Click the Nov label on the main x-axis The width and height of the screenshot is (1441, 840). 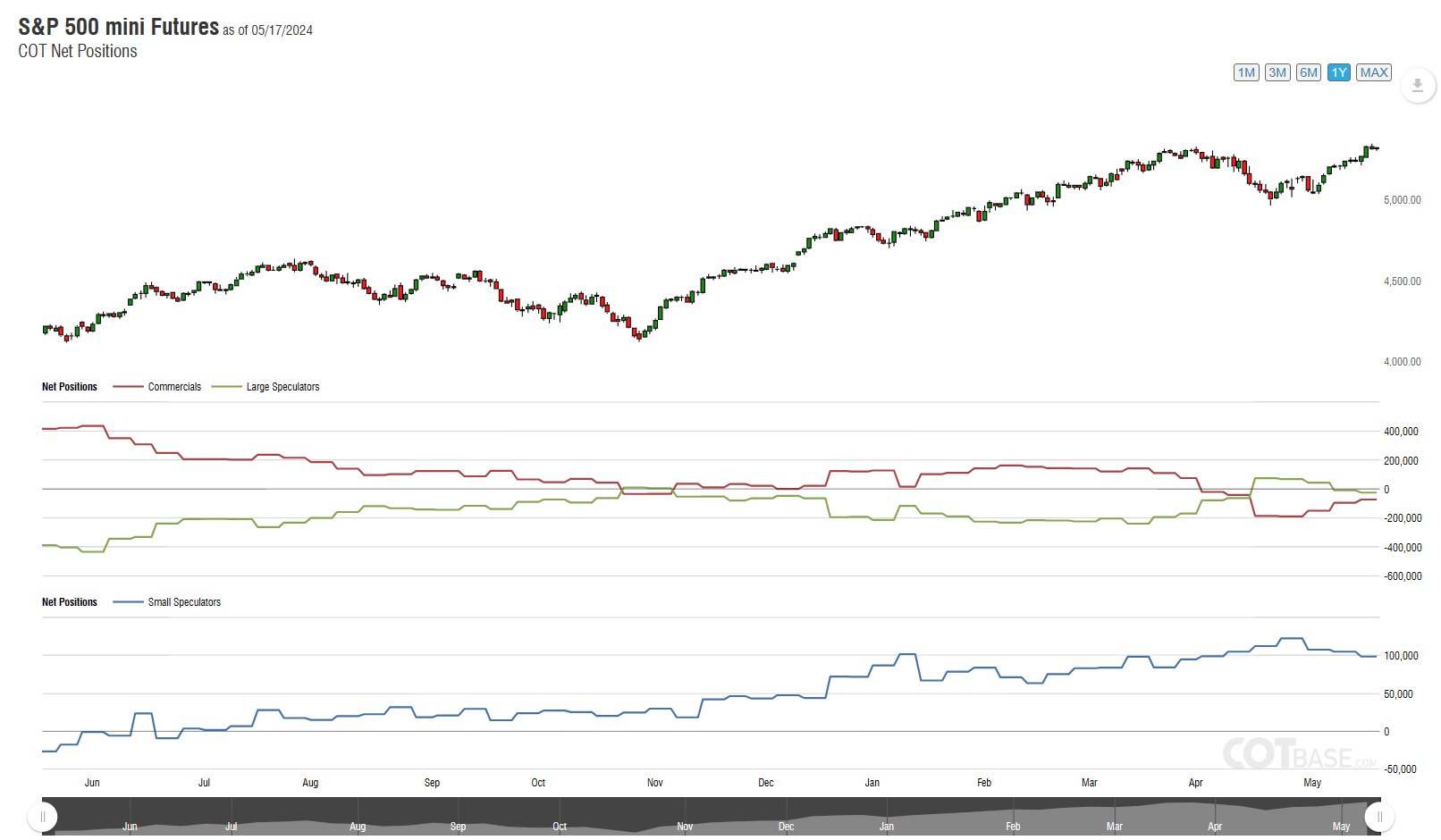(655, 783)
